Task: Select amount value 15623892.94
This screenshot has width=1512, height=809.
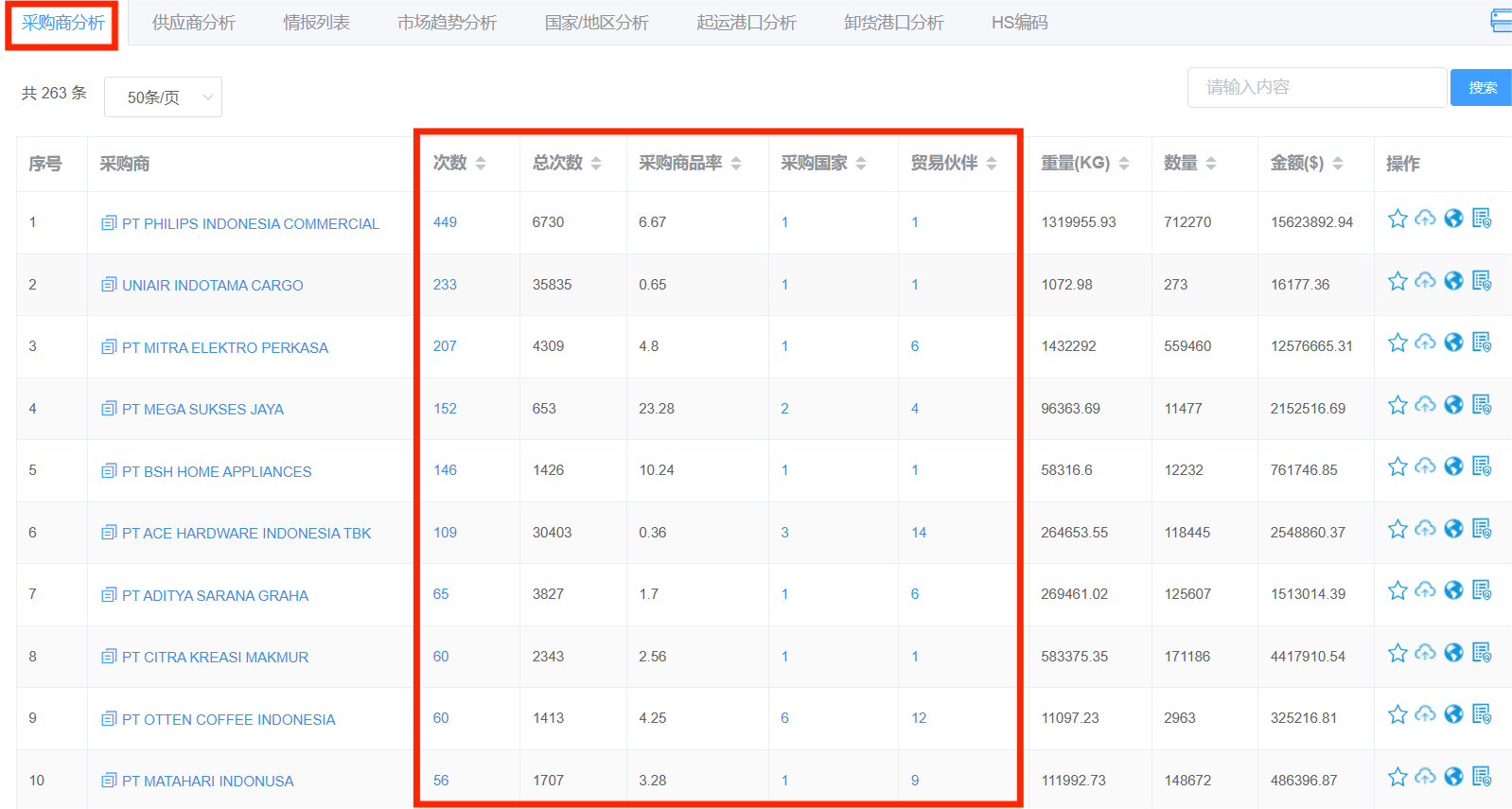Action: (x=1311, y=222)
